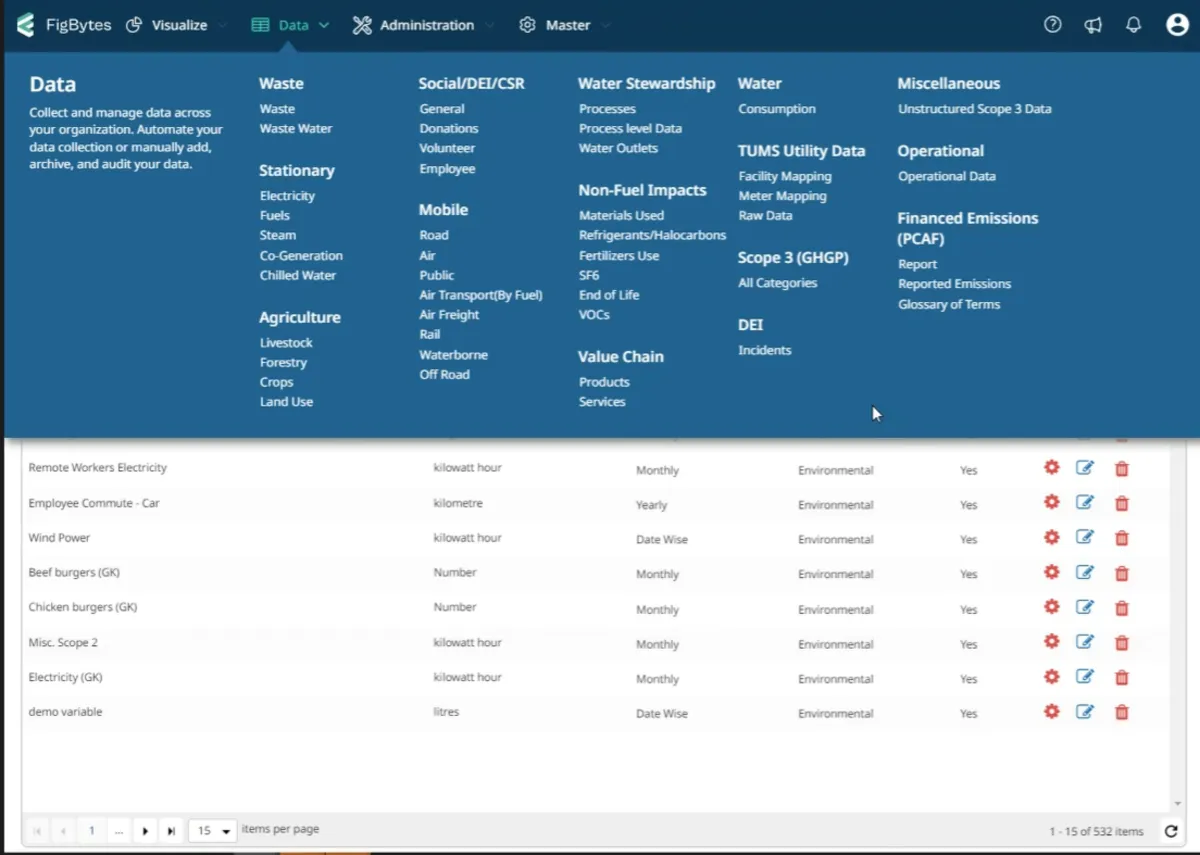The width and height of the screenshot is (1200, 855).
Task: Open Glossary of Terms
Action: pos(949,304)
